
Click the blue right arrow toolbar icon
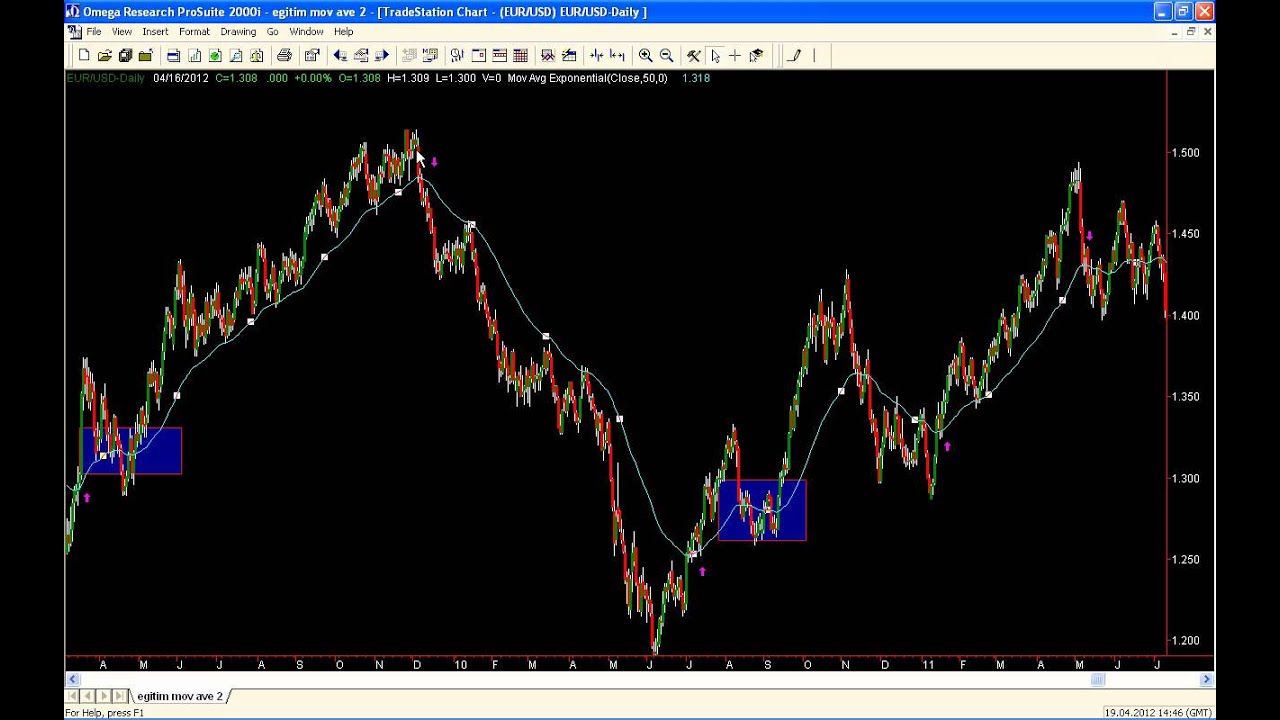381,56
